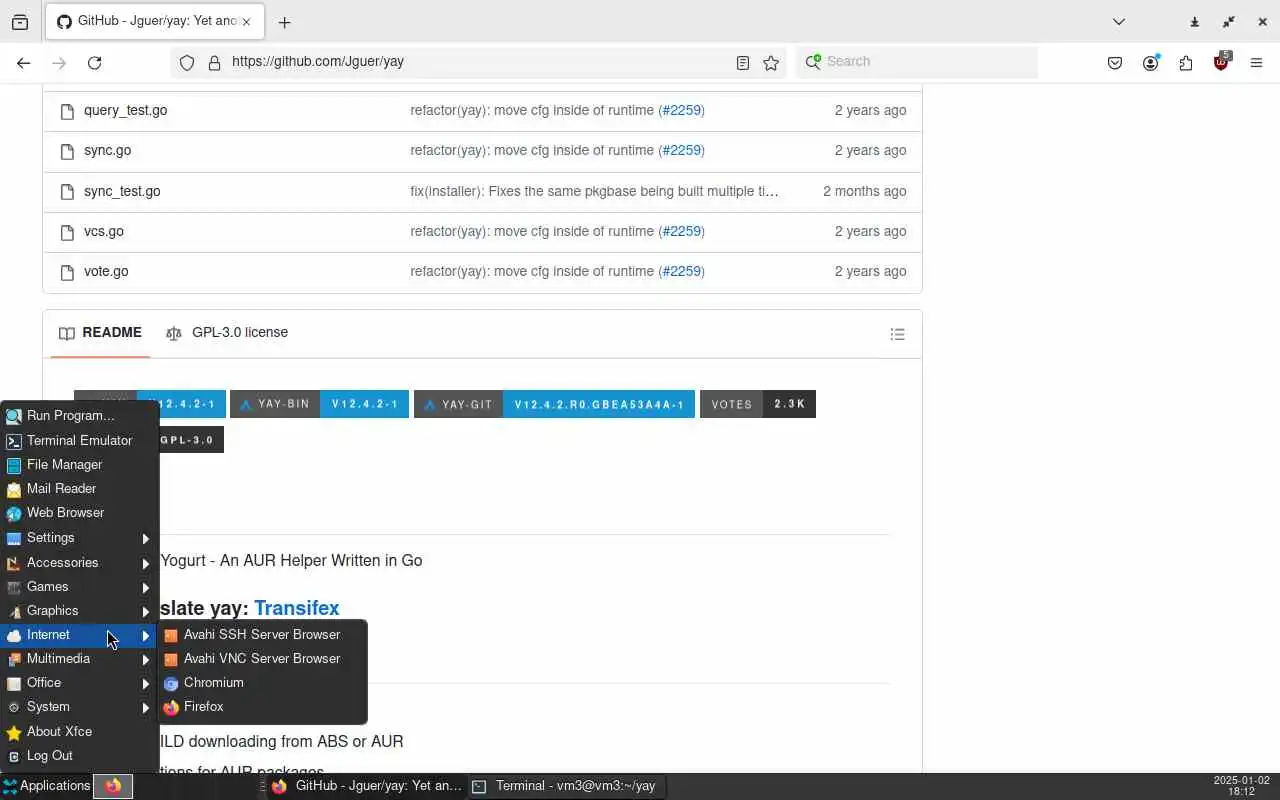The image size is (1280, 800).
Task: Open Firefox account icon
Action: tap(1151, 62)
